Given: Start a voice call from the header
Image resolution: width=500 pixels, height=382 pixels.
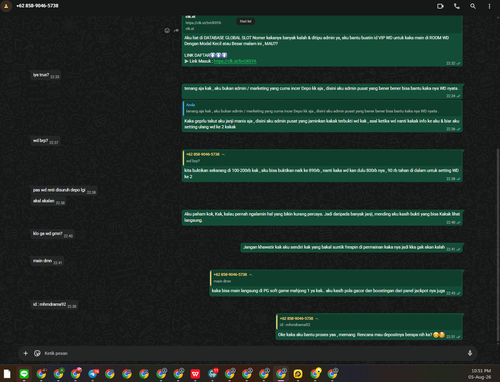Looking at the screenshot, I should pos(457,6).
